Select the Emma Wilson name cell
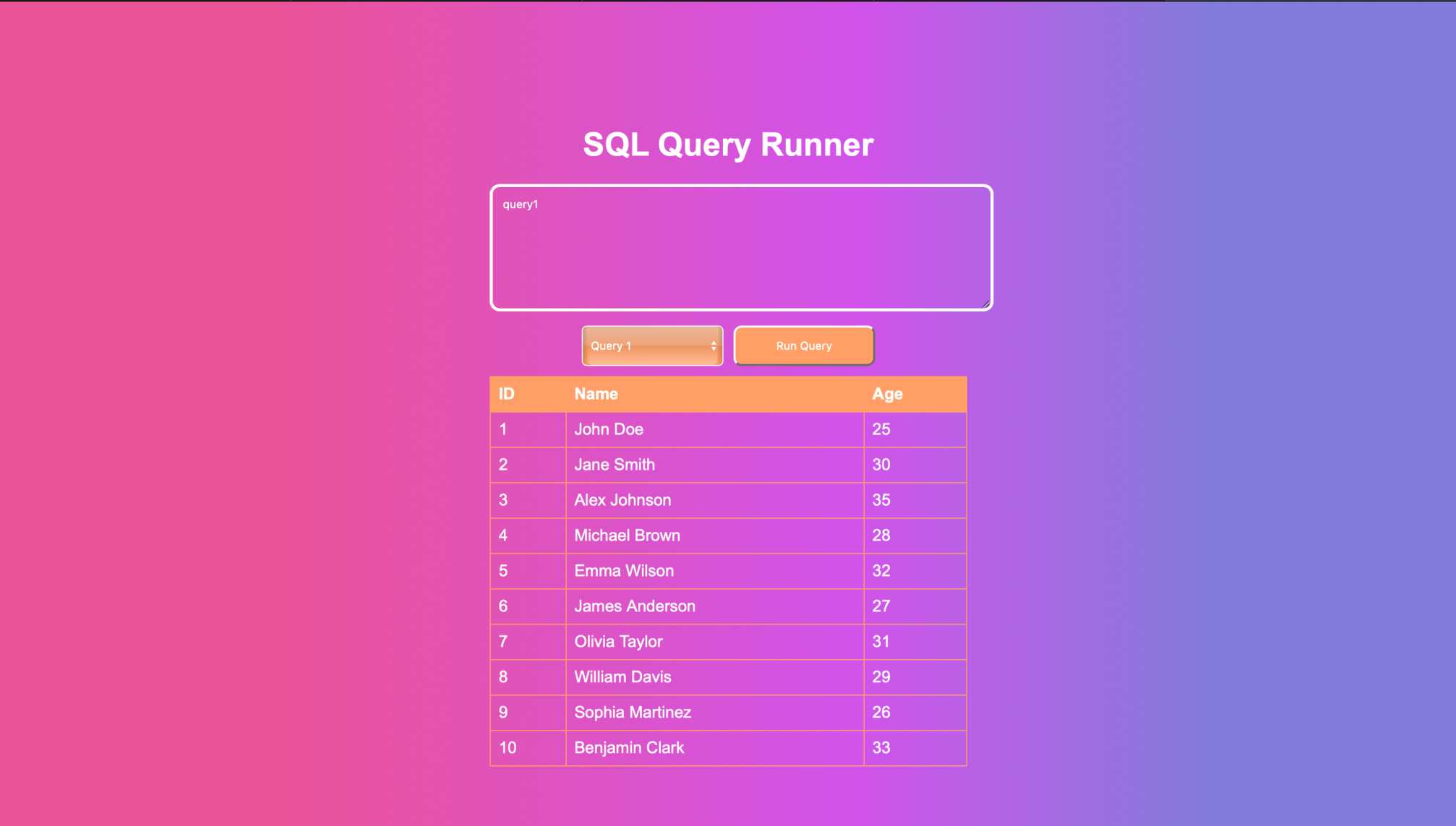 (714, 571)
